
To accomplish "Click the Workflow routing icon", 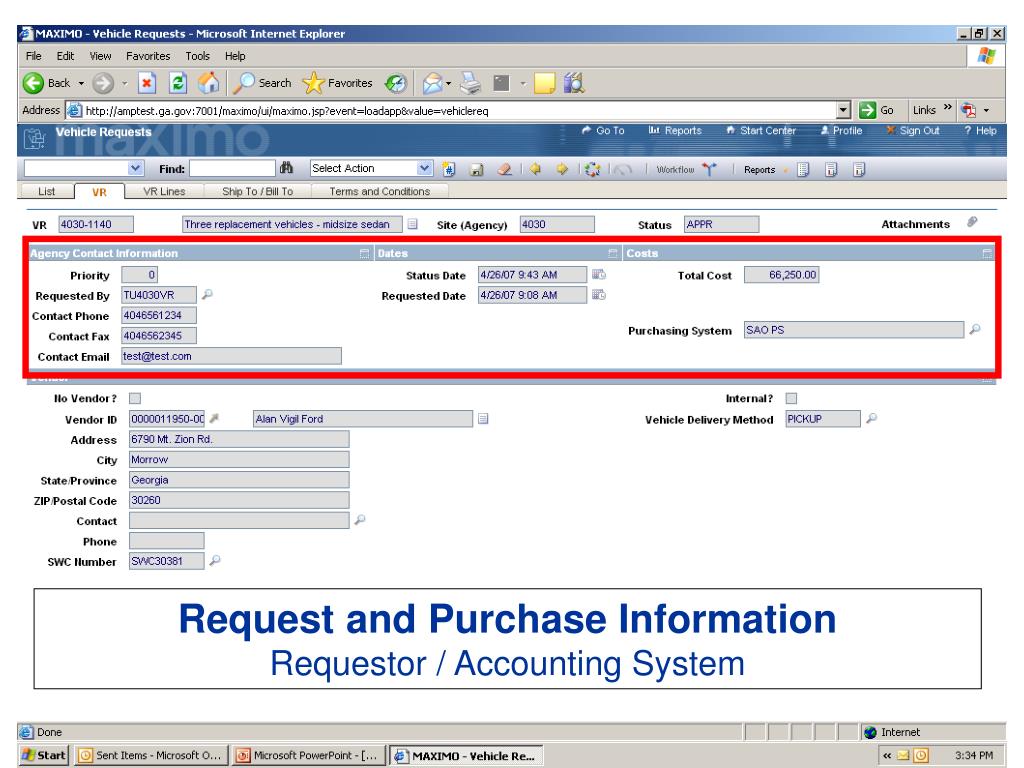I will pos(709,169).
